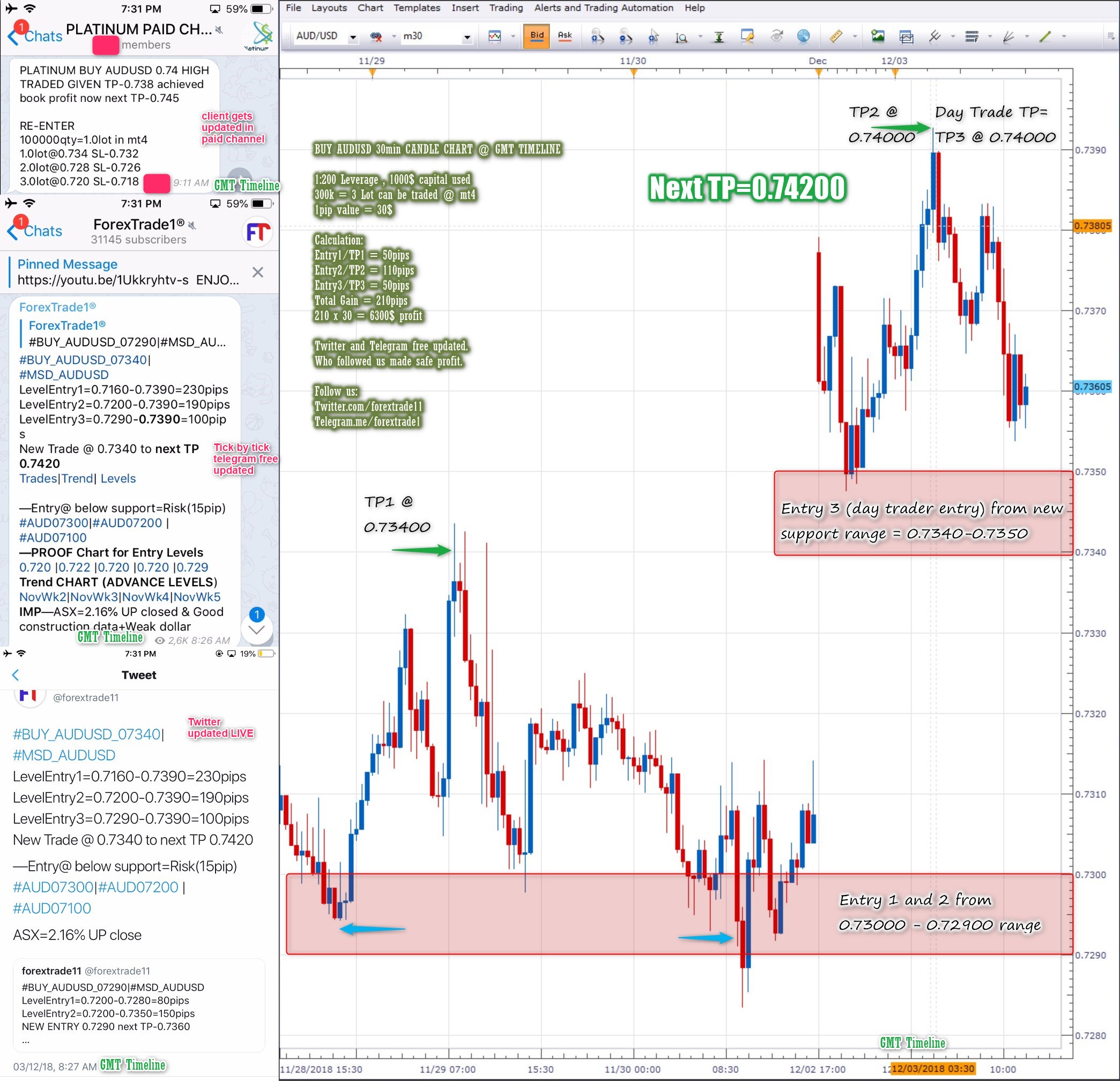
Task: Open the NovWk3 trend chart link
Action: (94, 597)
